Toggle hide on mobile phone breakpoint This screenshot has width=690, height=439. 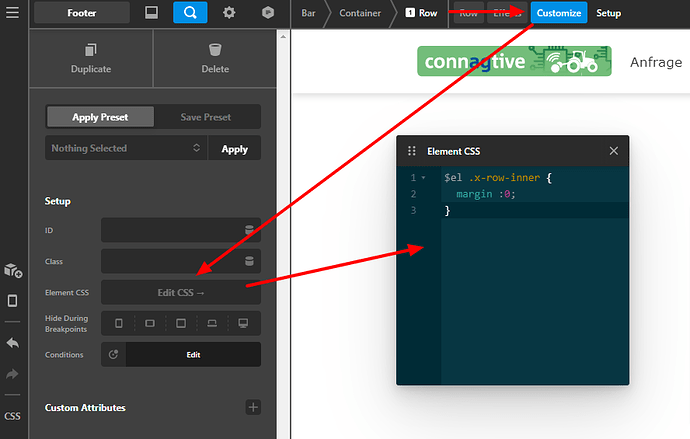click(119, 323)
